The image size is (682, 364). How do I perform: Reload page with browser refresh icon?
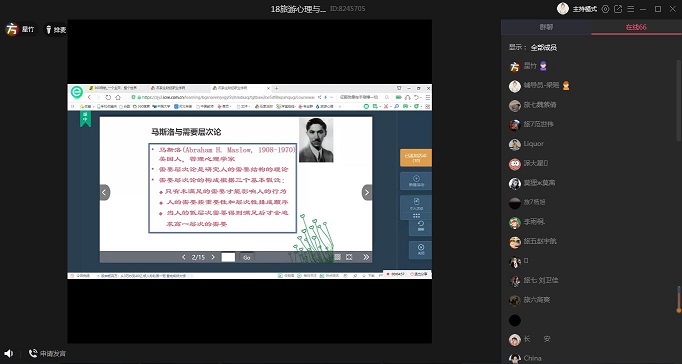tap(108, 97)
